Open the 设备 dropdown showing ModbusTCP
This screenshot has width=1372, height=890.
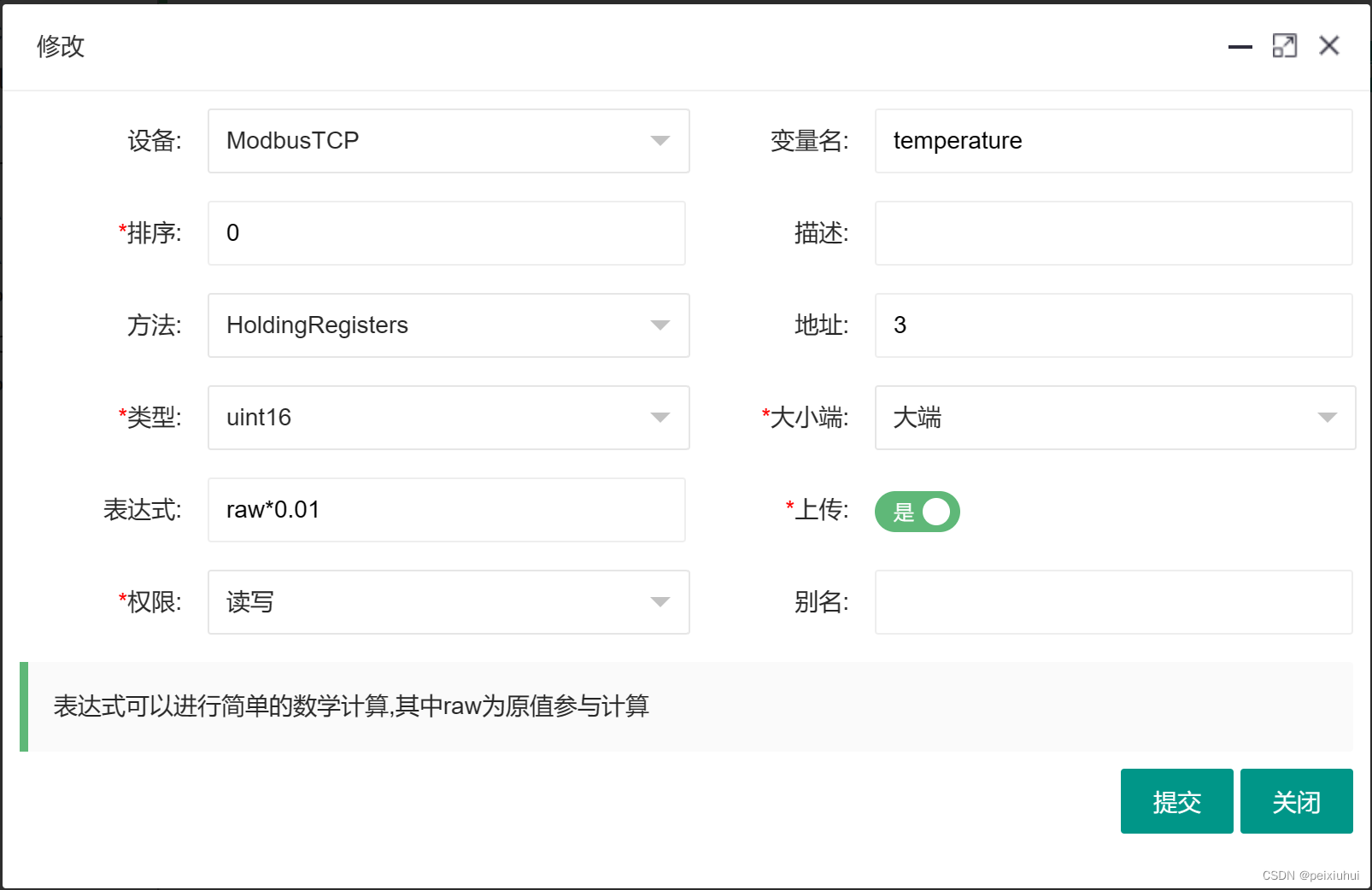click(659, 141)
